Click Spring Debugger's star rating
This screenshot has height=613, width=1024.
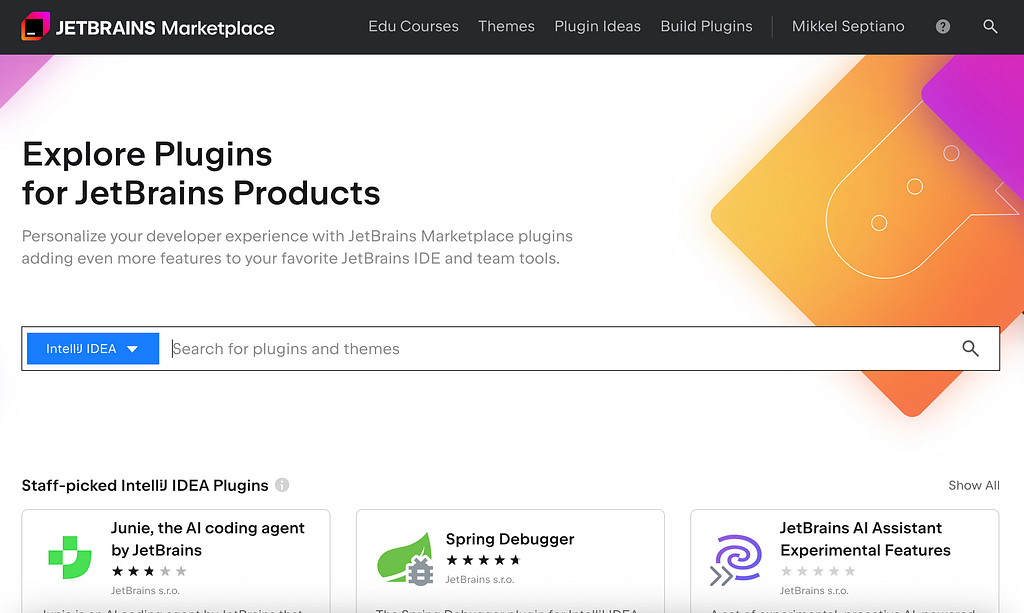[x=483, y=560]
